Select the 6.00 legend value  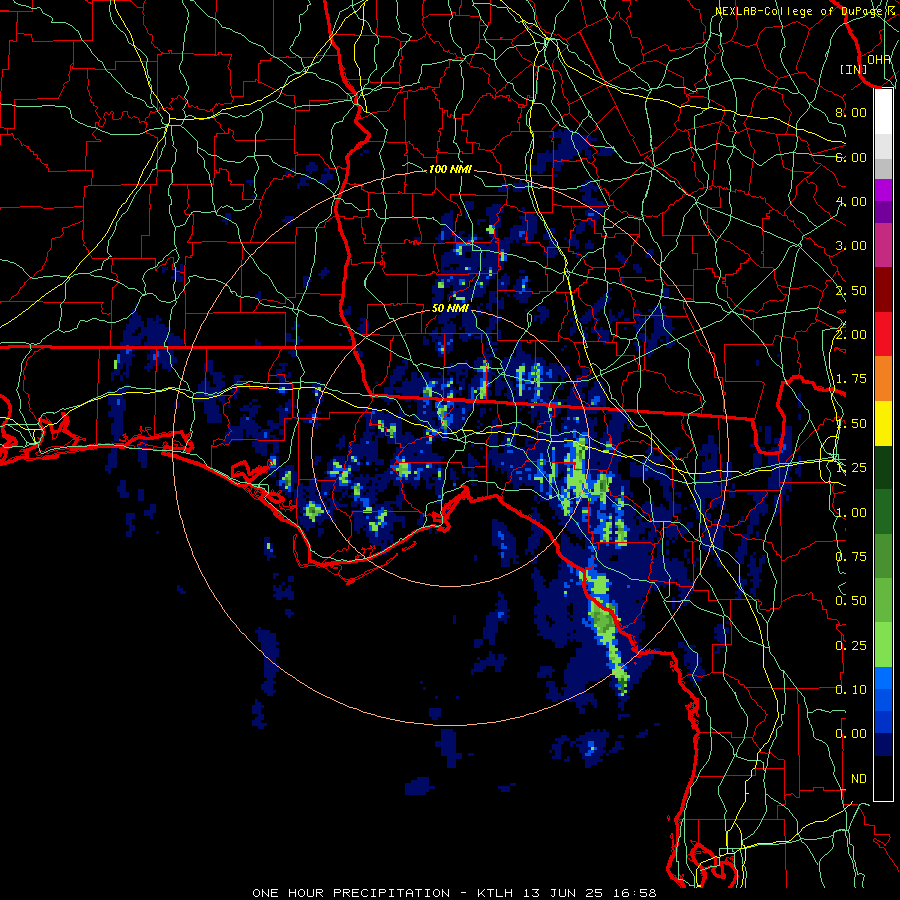pyautogui.click(x=851, y=157)
